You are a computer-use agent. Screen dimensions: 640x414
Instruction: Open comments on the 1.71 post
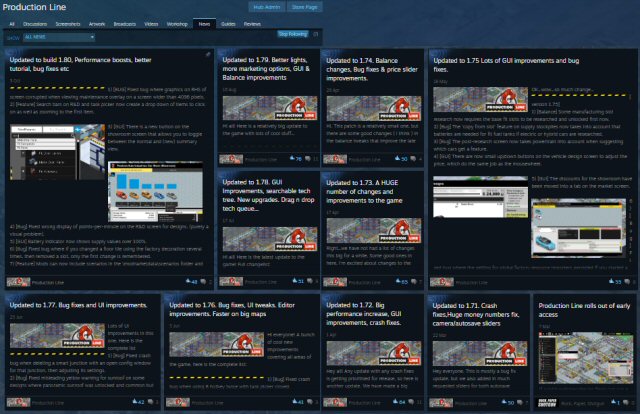(519, 402)
